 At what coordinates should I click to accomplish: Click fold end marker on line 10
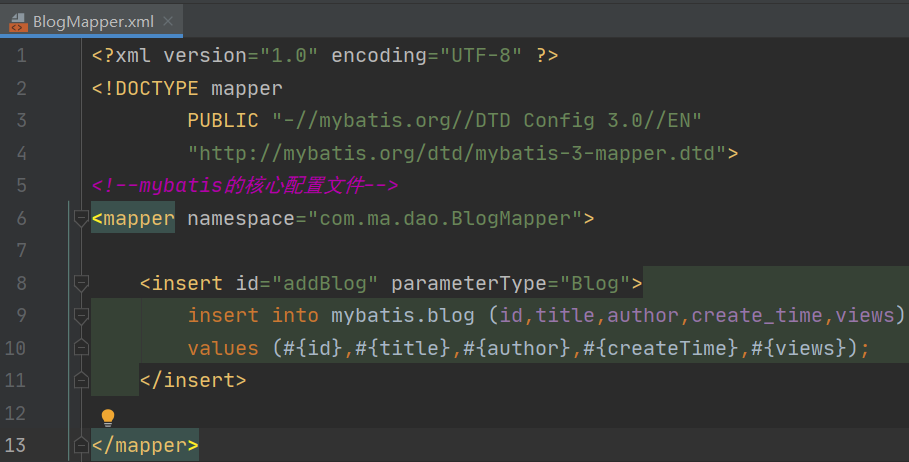[81, 349]
